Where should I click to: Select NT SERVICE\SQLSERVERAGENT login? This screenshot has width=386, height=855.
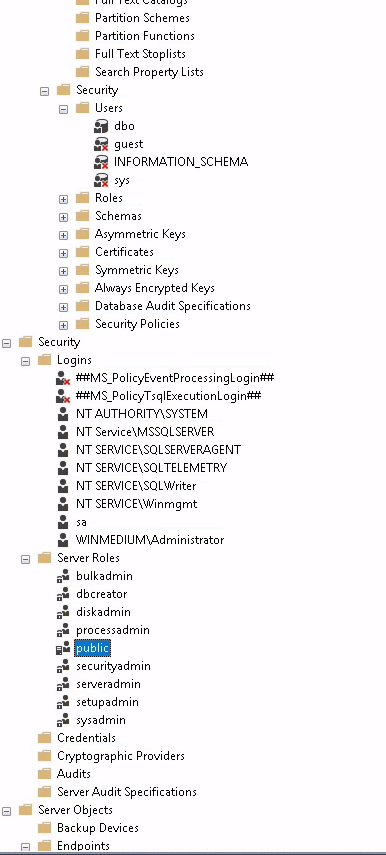click(158, 450)
